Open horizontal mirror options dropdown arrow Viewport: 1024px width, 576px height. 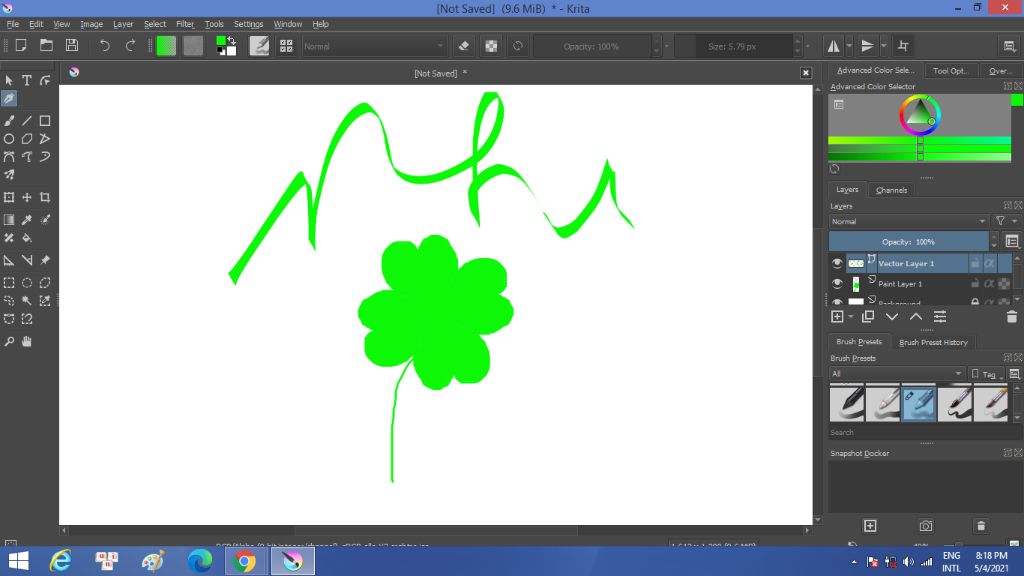pyautogui.click(x=849, y=46)
